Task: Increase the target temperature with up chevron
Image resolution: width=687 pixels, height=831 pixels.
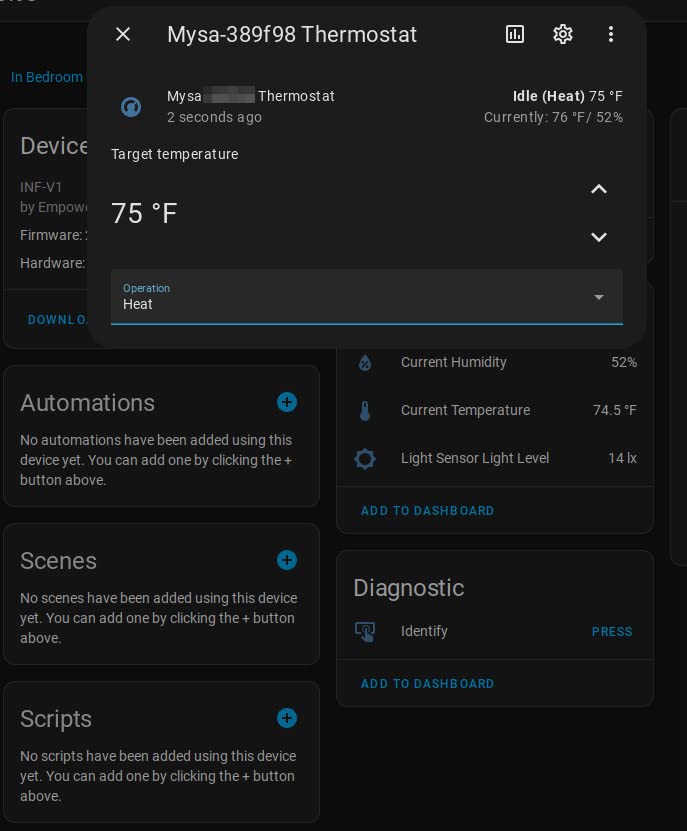Action: tap(599, 189)
